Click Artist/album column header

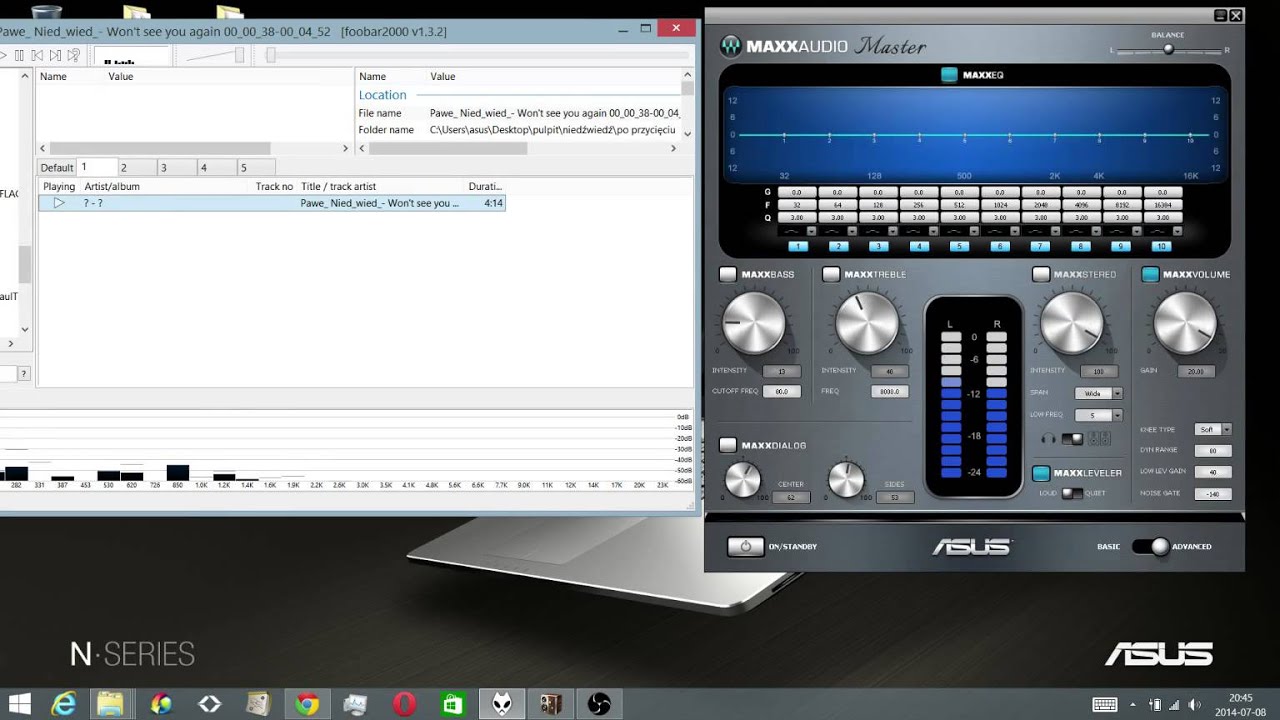165,186
